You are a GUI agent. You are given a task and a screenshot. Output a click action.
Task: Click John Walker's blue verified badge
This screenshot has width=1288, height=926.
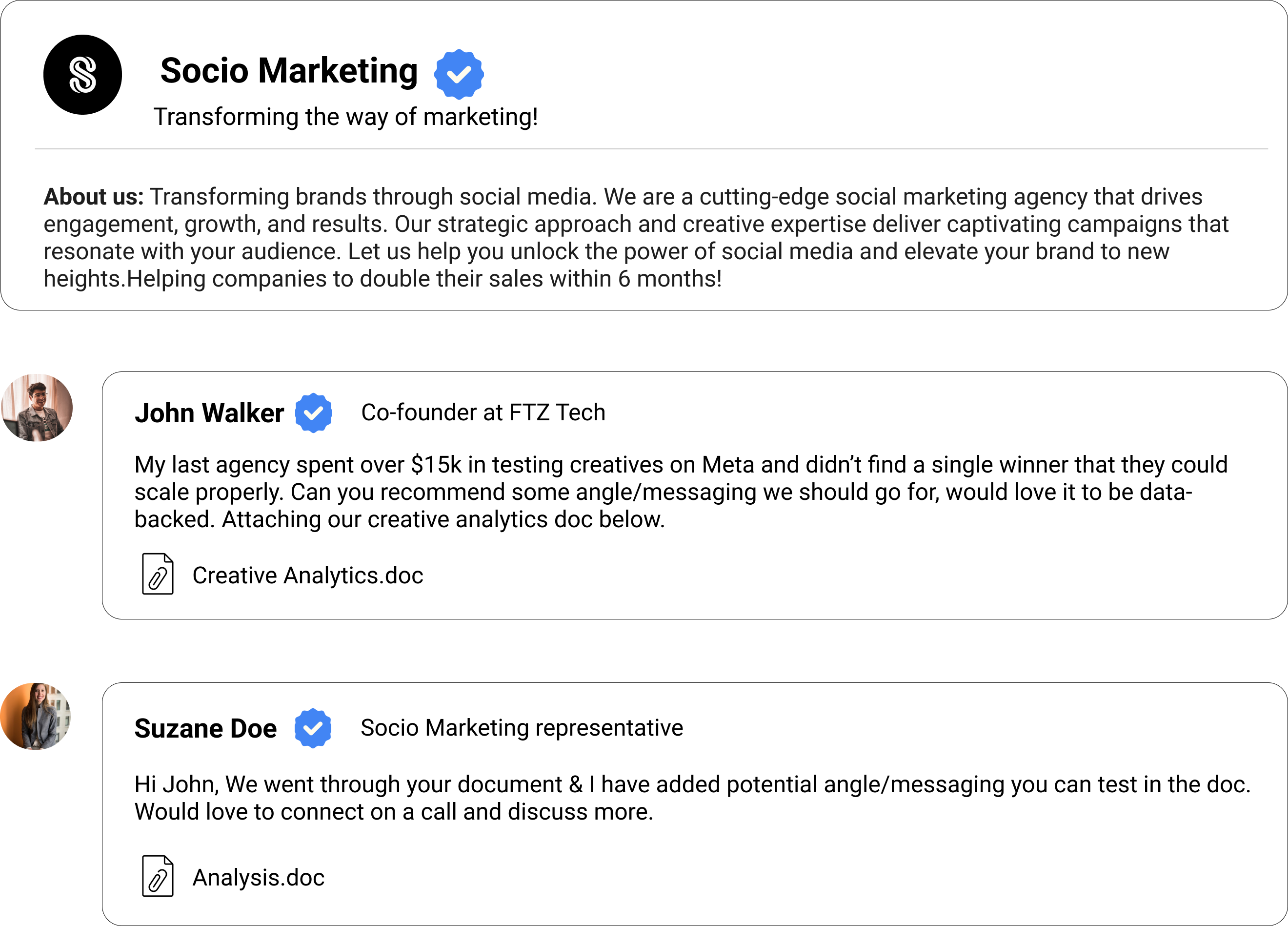tap(313, 413)
